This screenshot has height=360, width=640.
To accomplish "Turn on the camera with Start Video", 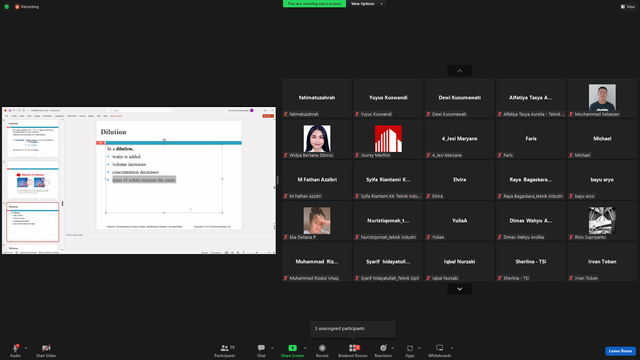I will [x=46, y=348].
